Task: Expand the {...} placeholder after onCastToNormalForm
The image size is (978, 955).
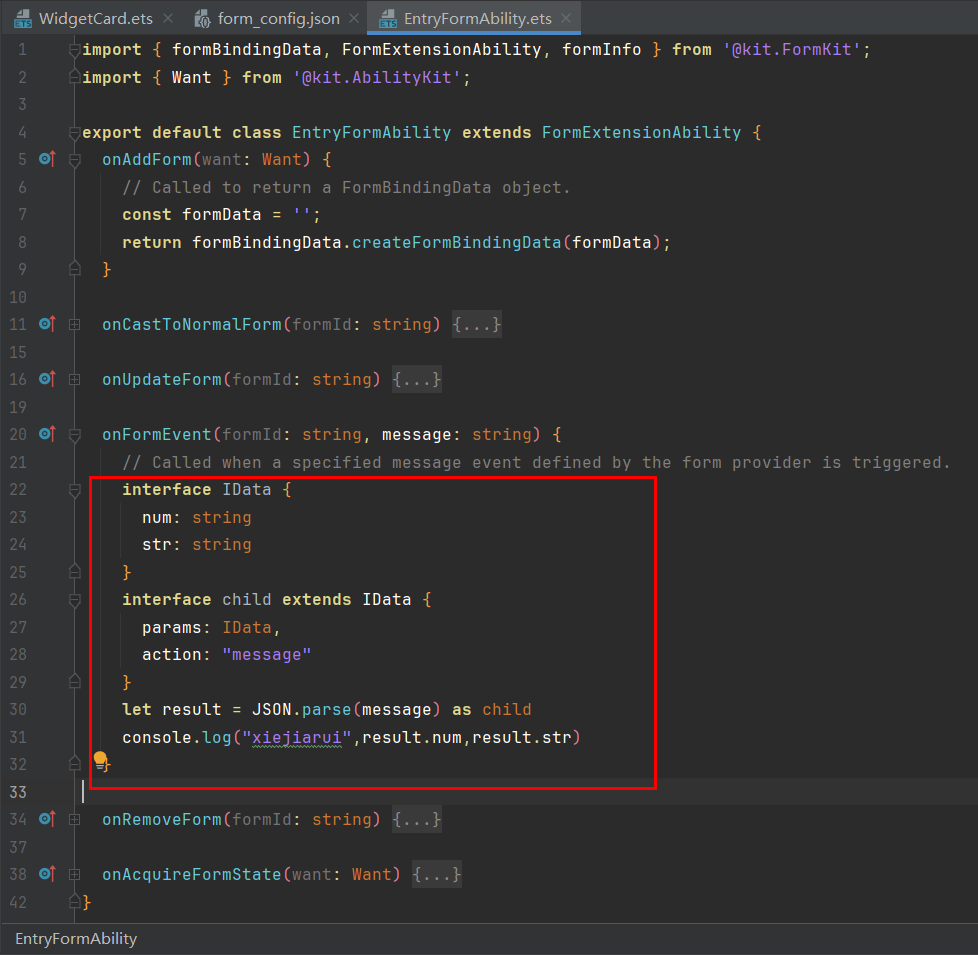Action: (x=477, y=324)
